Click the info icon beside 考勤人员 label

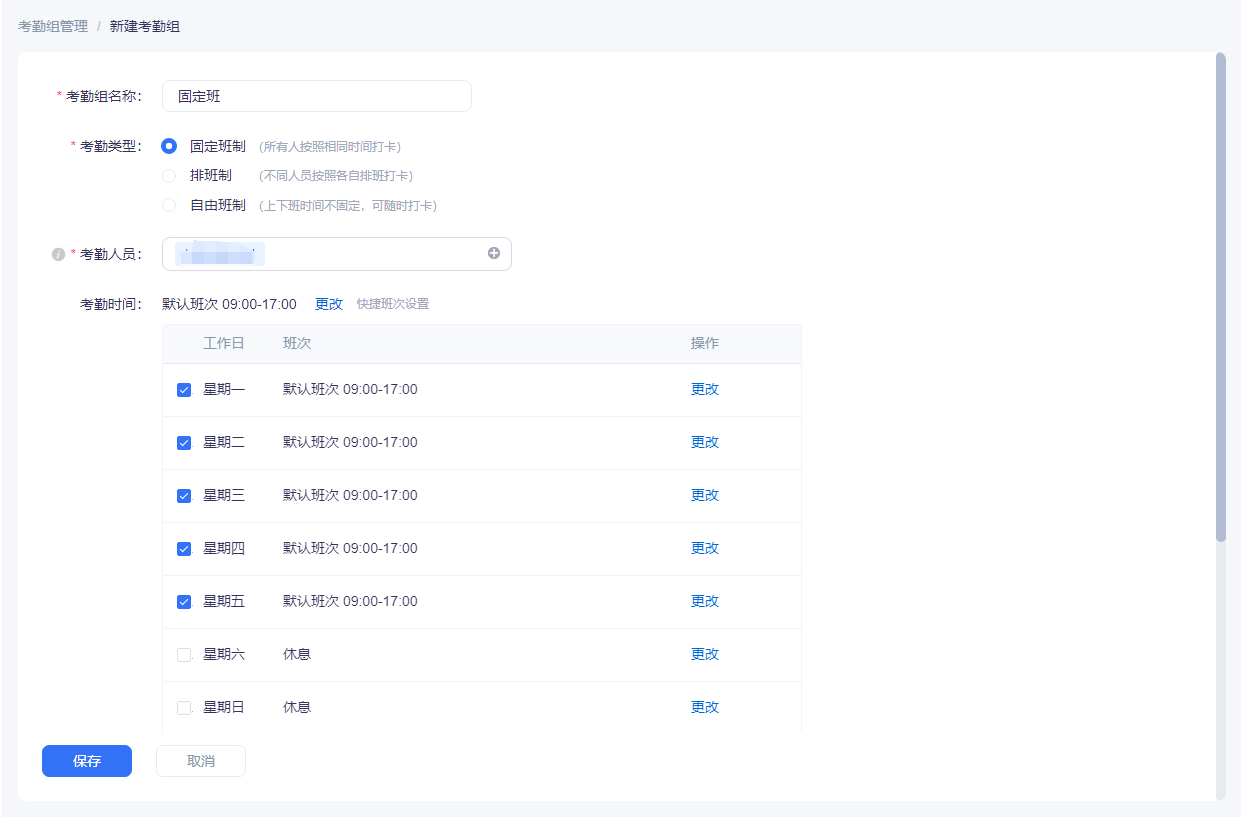click(58, 254)
